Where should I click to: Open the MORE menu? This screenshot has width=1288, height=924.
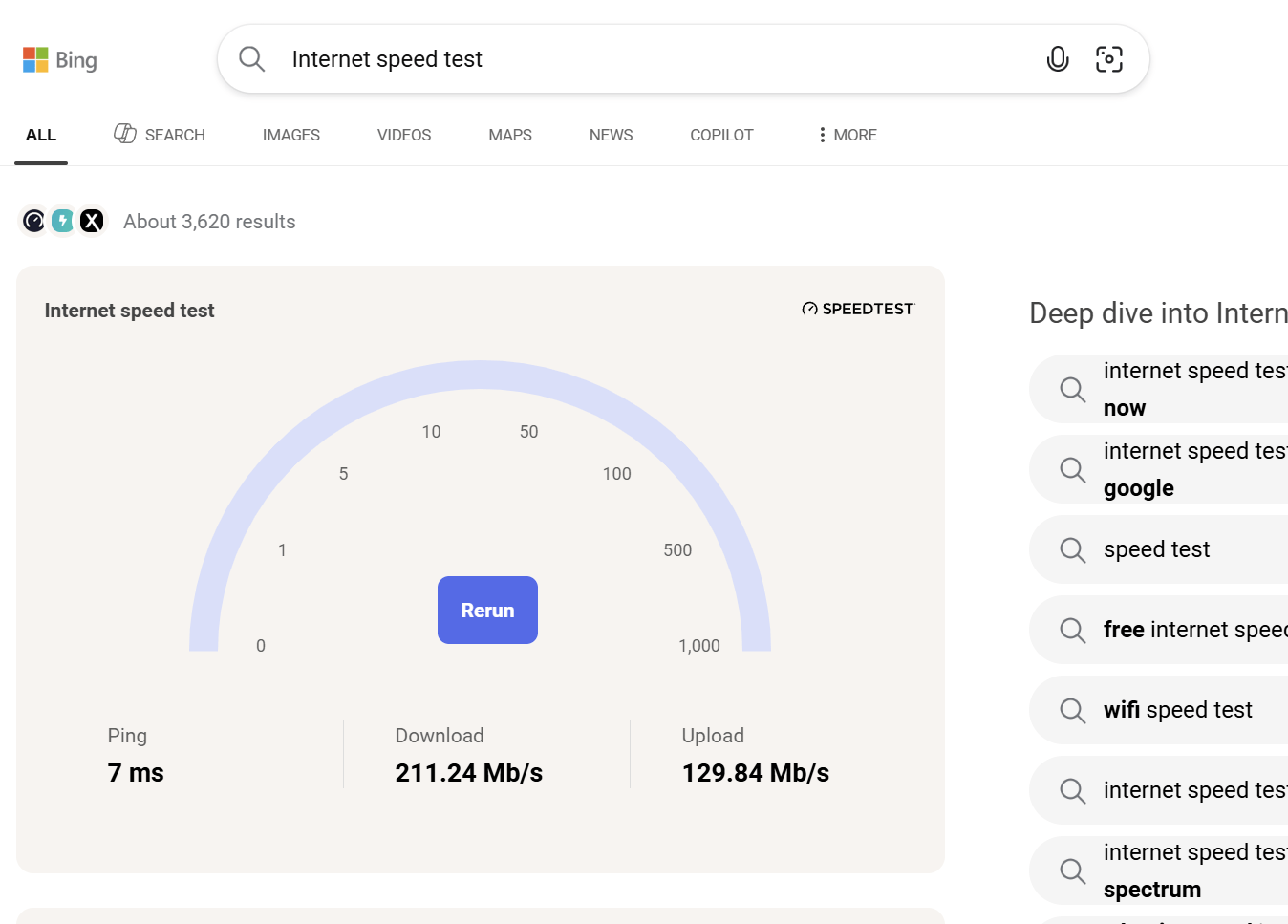click(847, 135)
